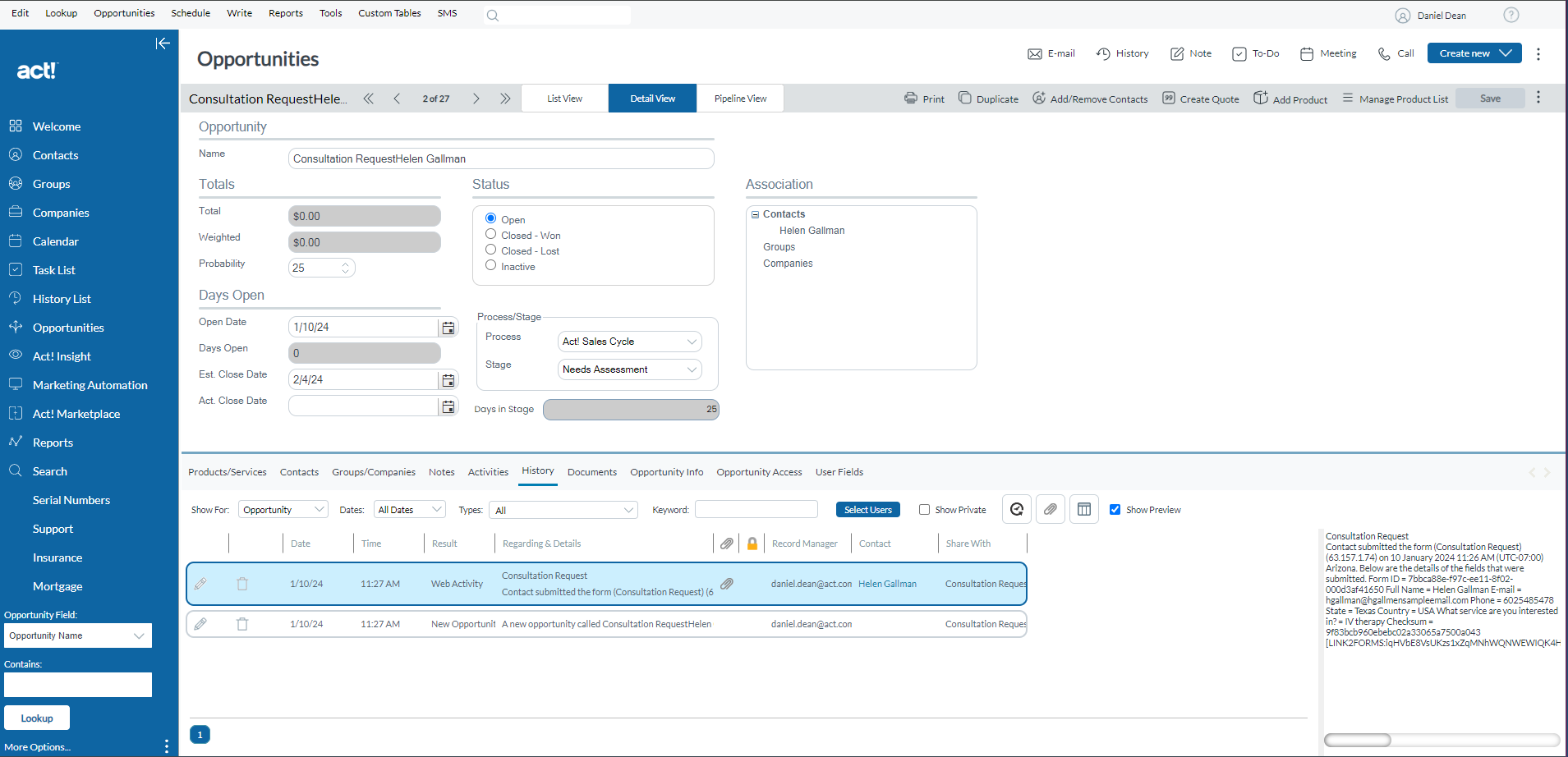
Task: Click the Print icon on the opportunity toolbar
Action: (x=911, y=98)
